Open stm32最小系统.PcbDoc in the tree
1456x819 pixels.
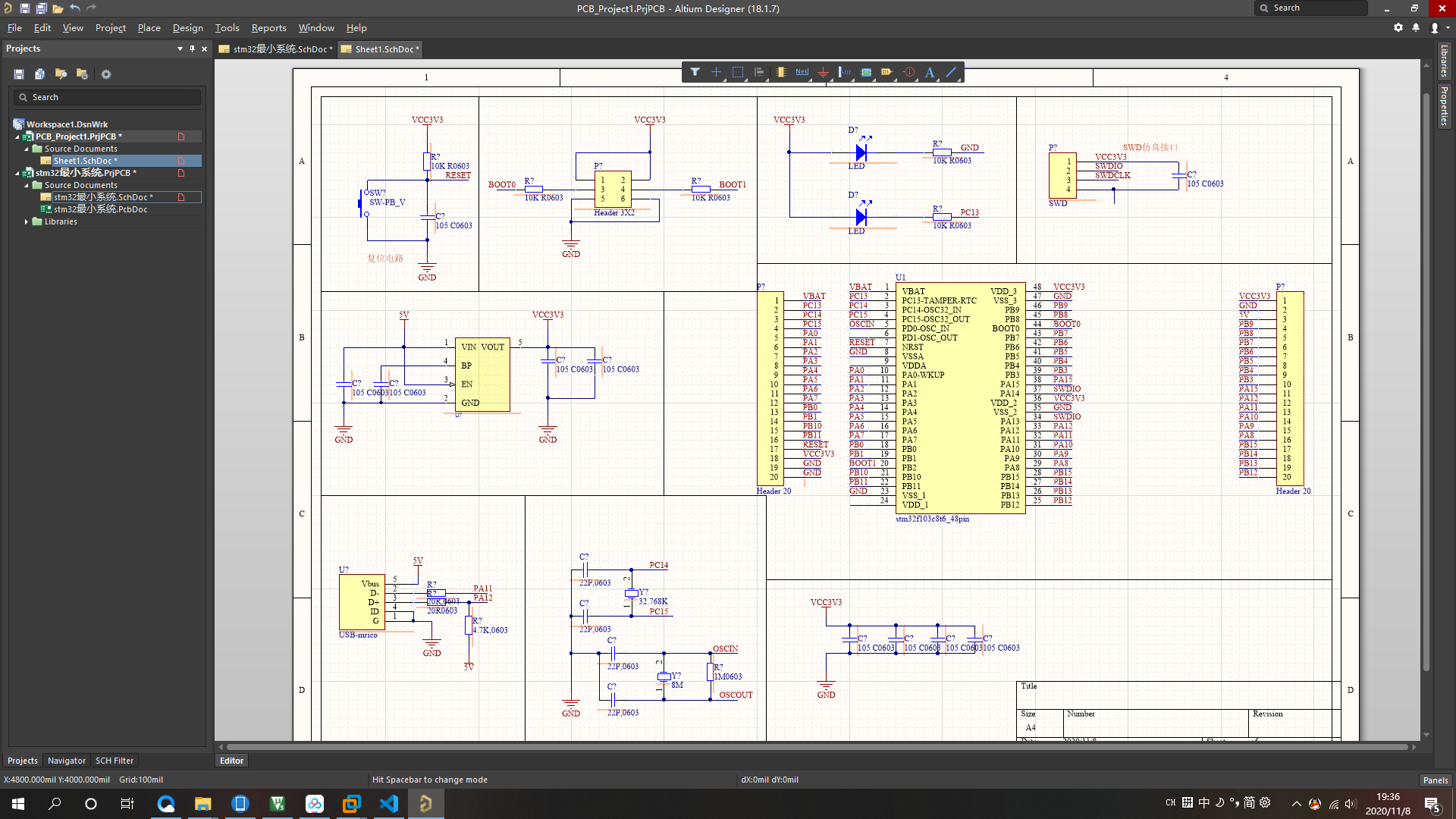pyautogui.click(x=100, y=209)
